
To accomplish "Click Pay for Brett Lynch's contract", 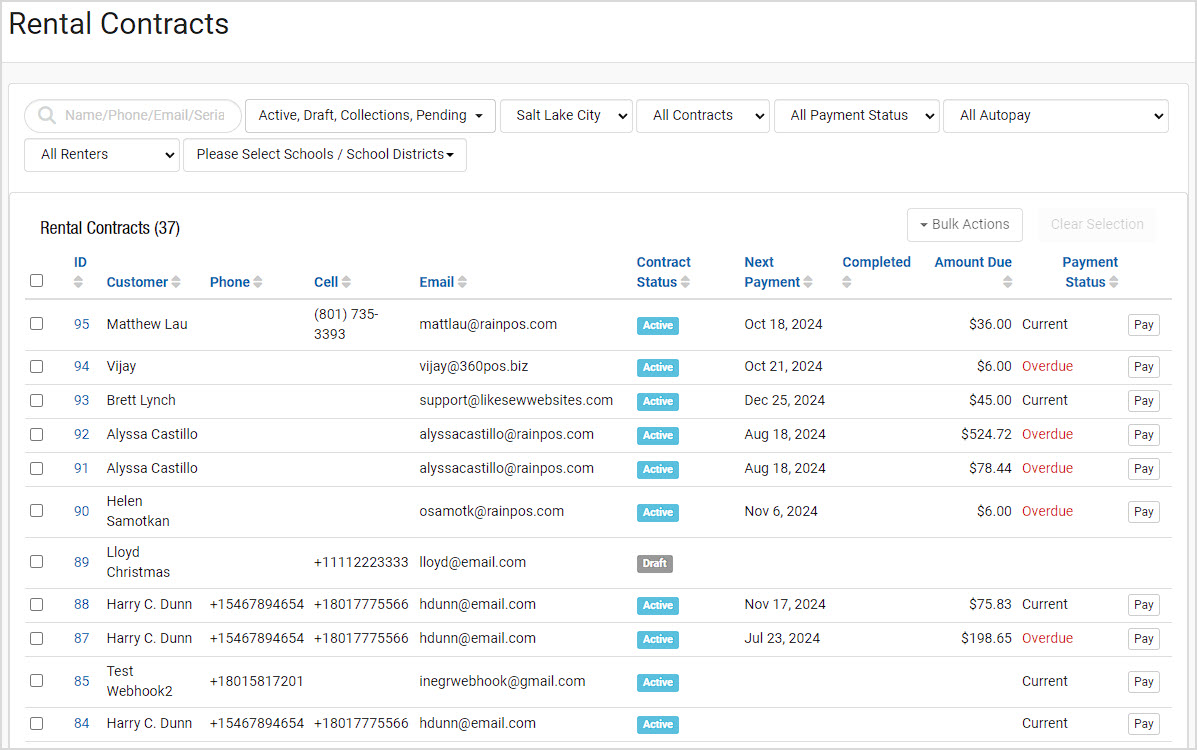I will pyautogui.click(x=1144, y=401).
